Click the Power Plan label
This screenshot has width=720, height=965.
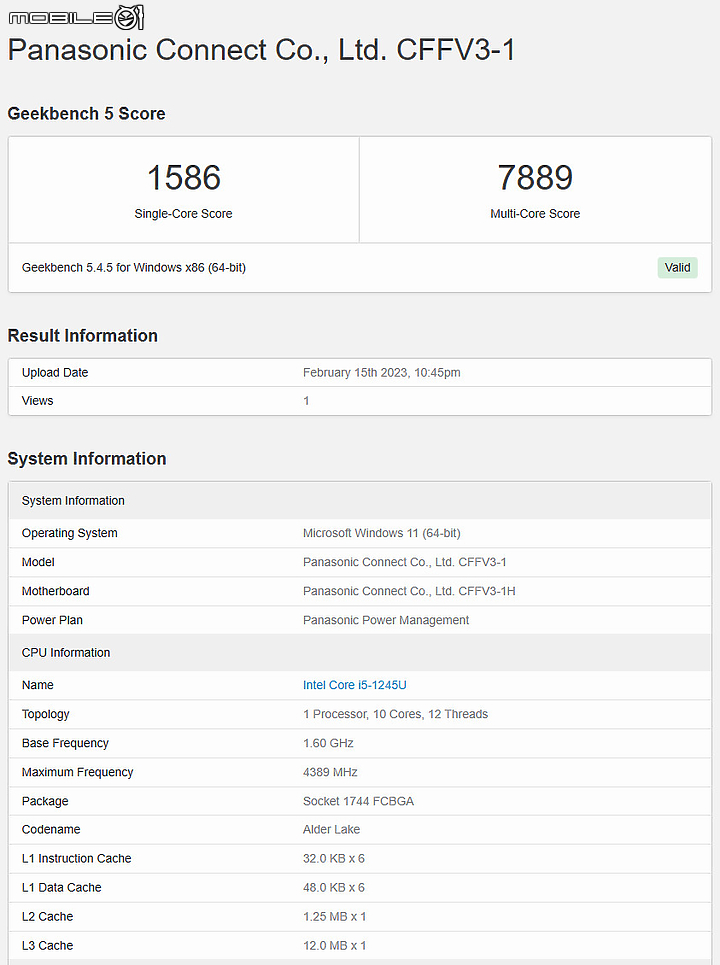pyautogui.click(x=52, y=620)
